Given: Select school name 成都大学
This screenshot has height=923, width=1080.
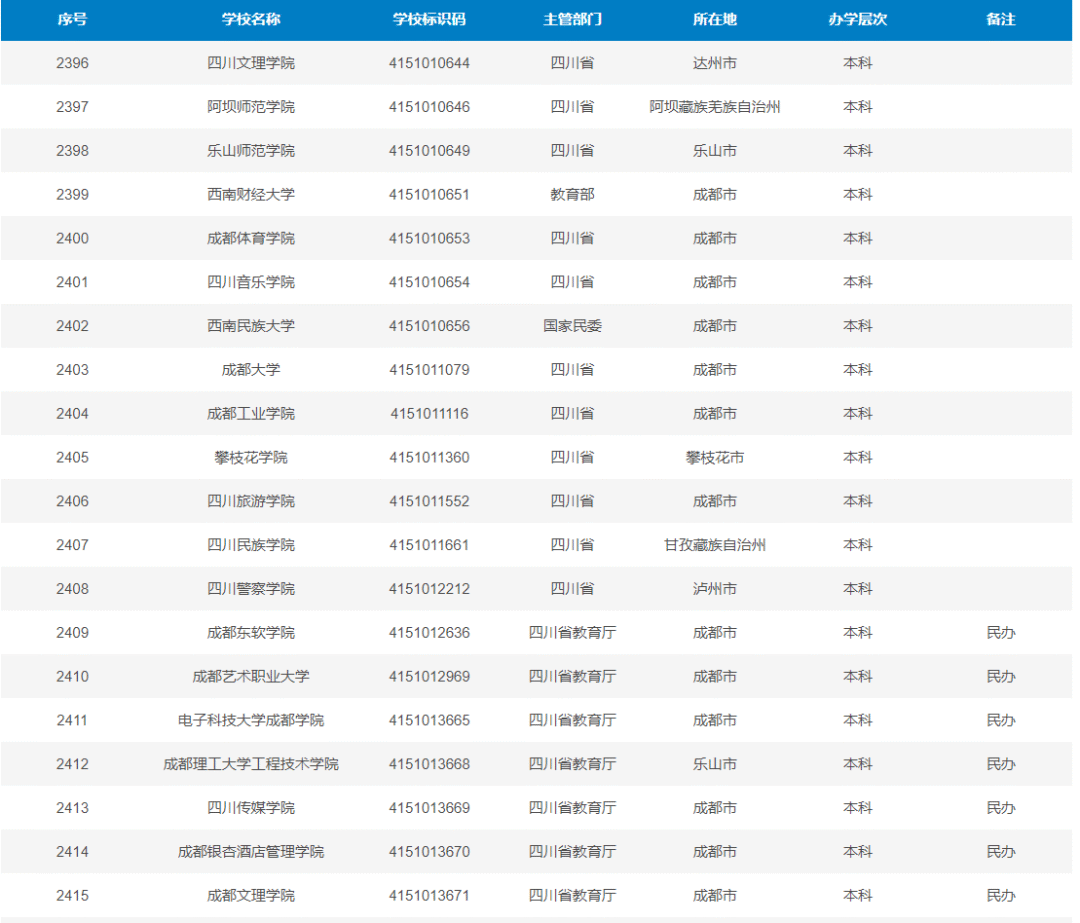Looking at the screenshot, I should point(251,370).
